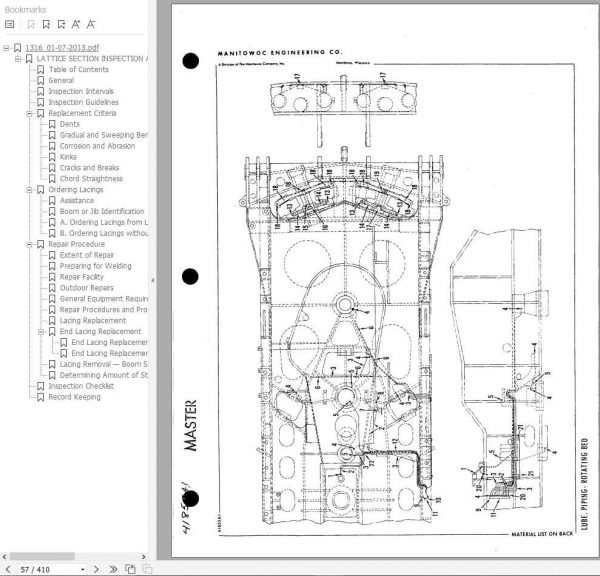Click the Kinks bookmark ribbon icon
The image size is (600, 576).
coord(52,157)
